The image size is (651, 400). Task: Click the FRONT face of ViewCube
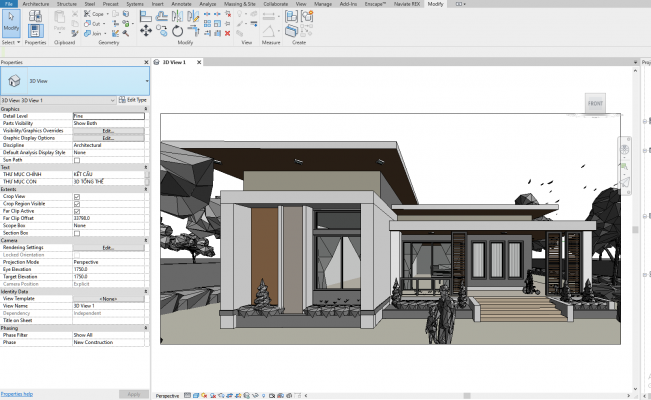click(x=595, y=104)
